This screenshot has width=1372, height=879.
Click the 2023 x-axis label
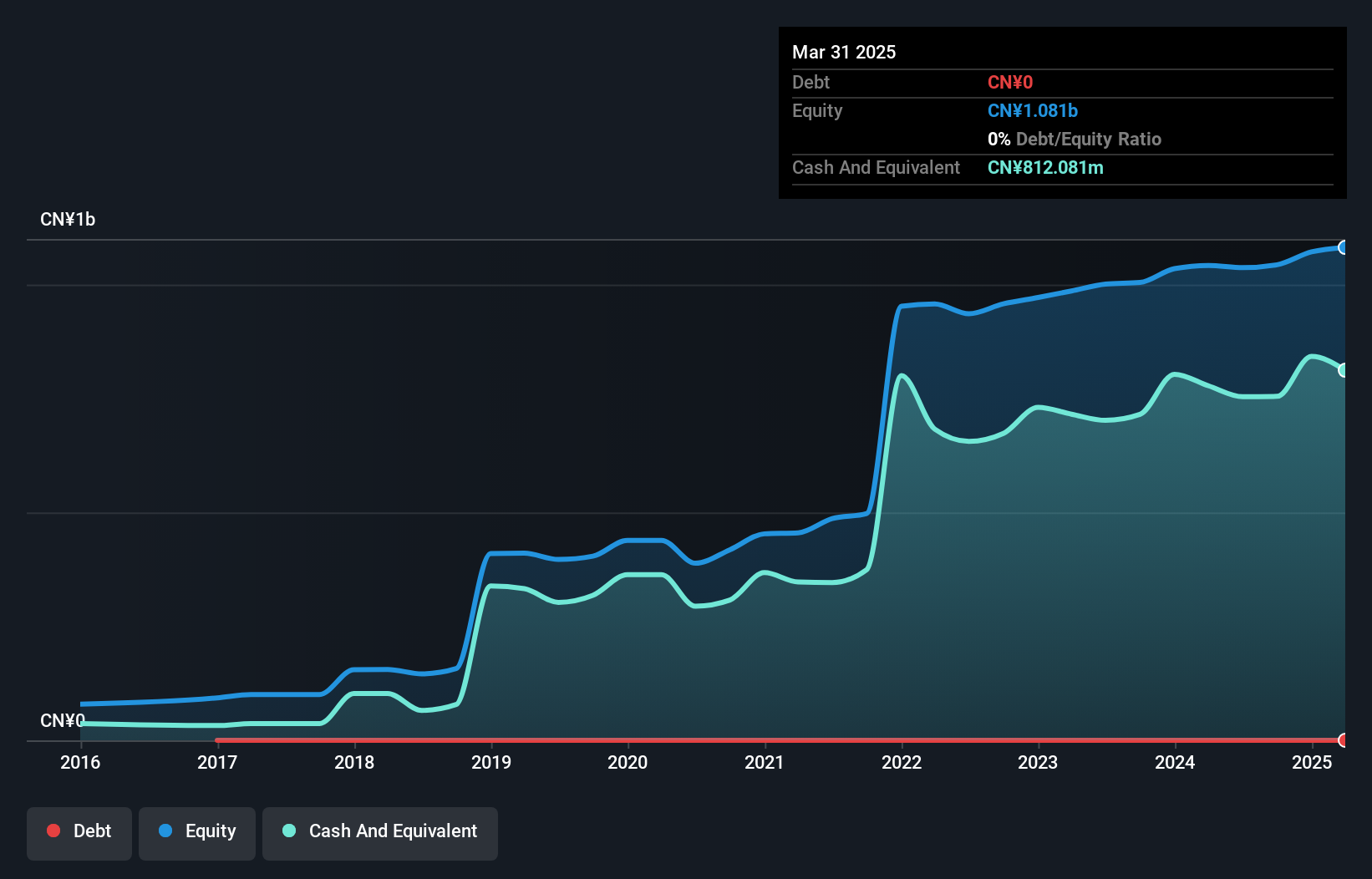click(x=1038, y=762)
